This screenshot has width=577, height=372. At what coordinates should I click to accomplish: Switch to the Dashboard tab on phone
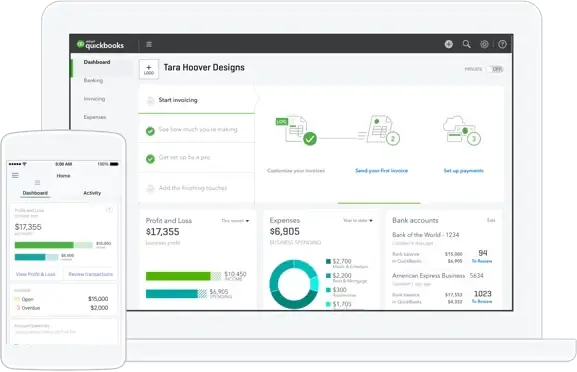click(x=35, y=193)
